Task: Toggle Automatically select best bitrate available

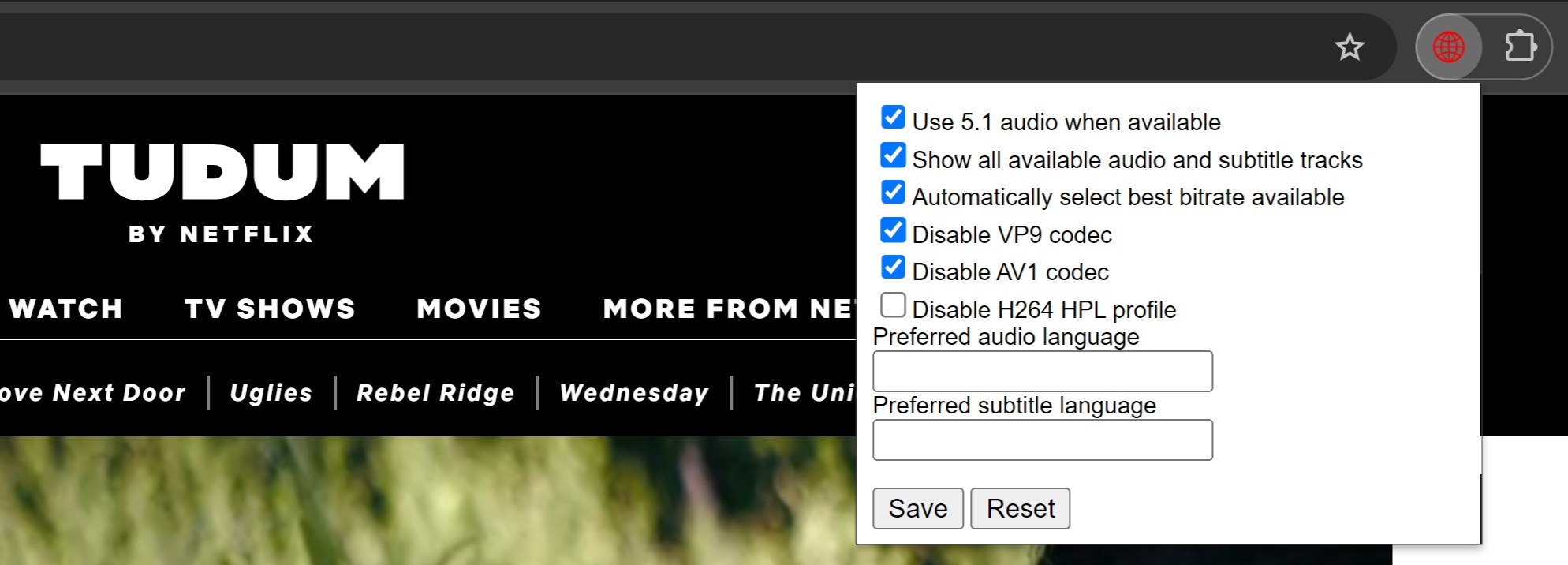Action: pyautogui.click(x=893, y=193)
